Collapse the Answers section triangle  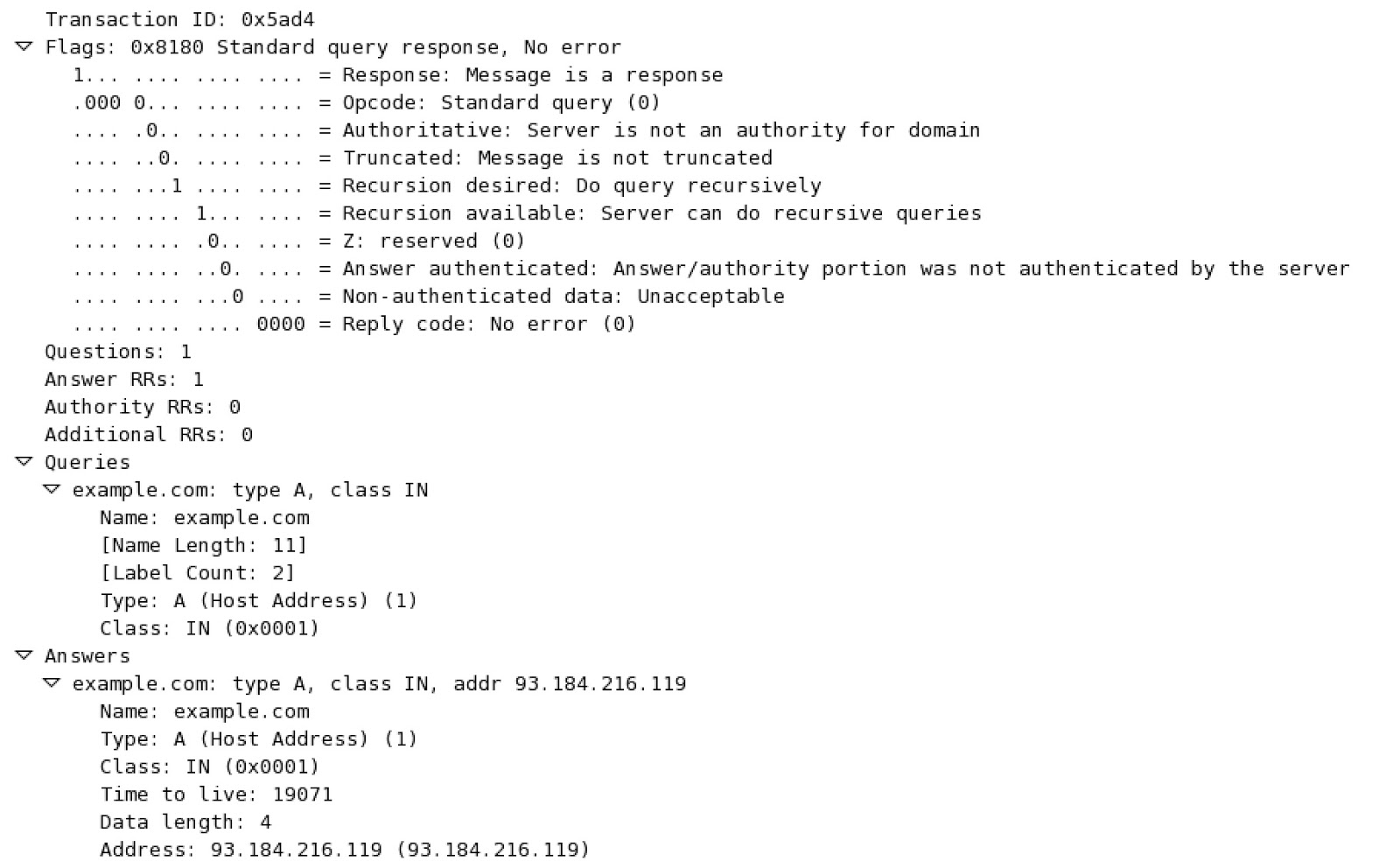(24, 655)
